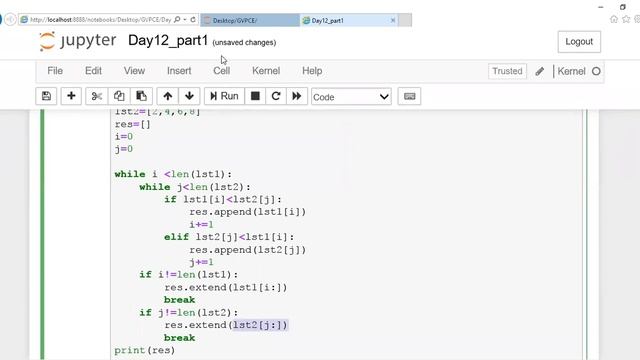Open a new browser tab
Screen dimensions: 640x360
pos(405,20)
